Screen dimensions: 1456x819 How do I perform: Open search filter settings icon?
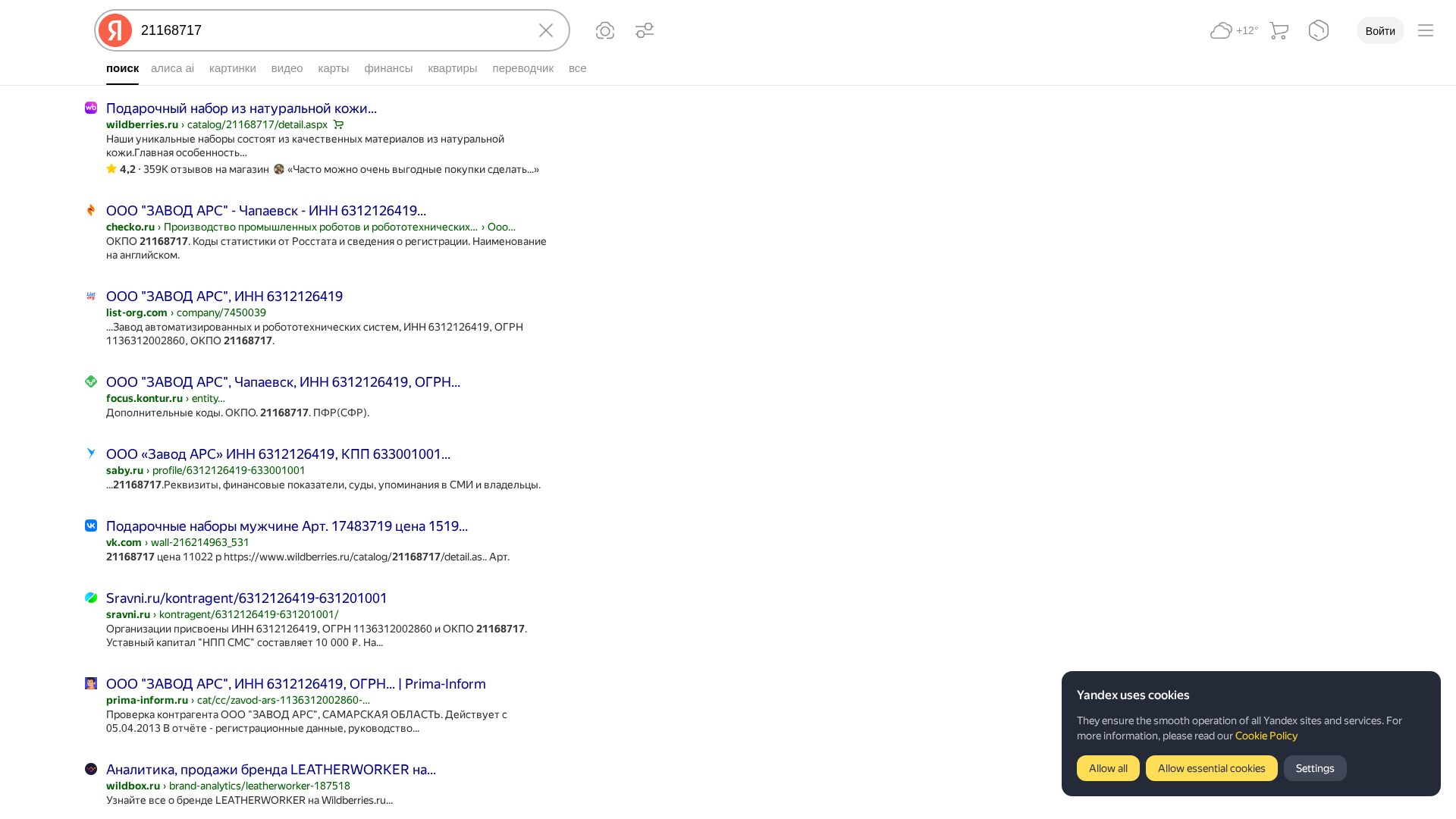click(644, 30)
